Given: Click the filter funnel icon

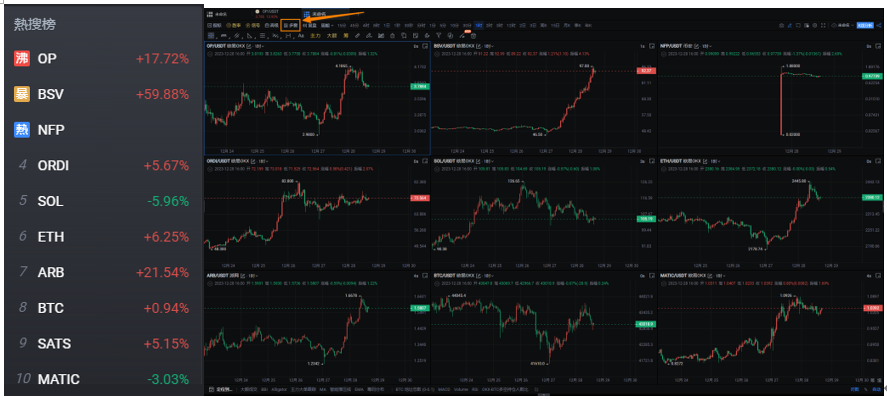Looking at the screenshot, I should (438, 36).
